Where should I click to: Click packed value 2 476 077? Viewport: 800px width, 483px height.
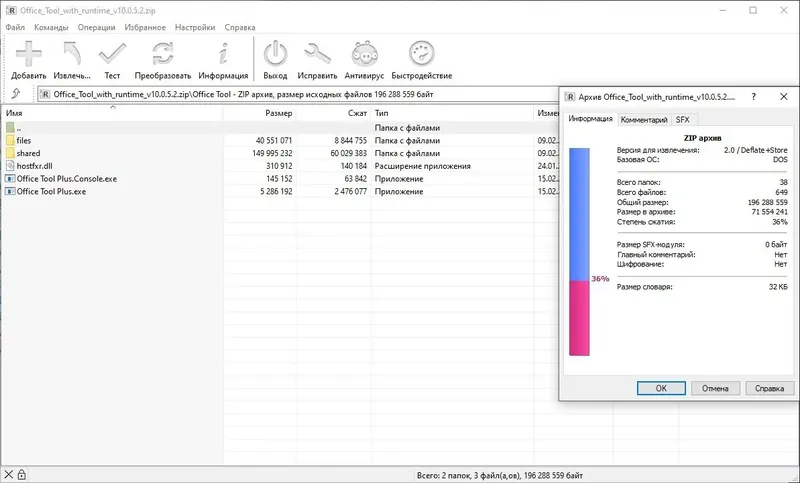pos(351,191)
